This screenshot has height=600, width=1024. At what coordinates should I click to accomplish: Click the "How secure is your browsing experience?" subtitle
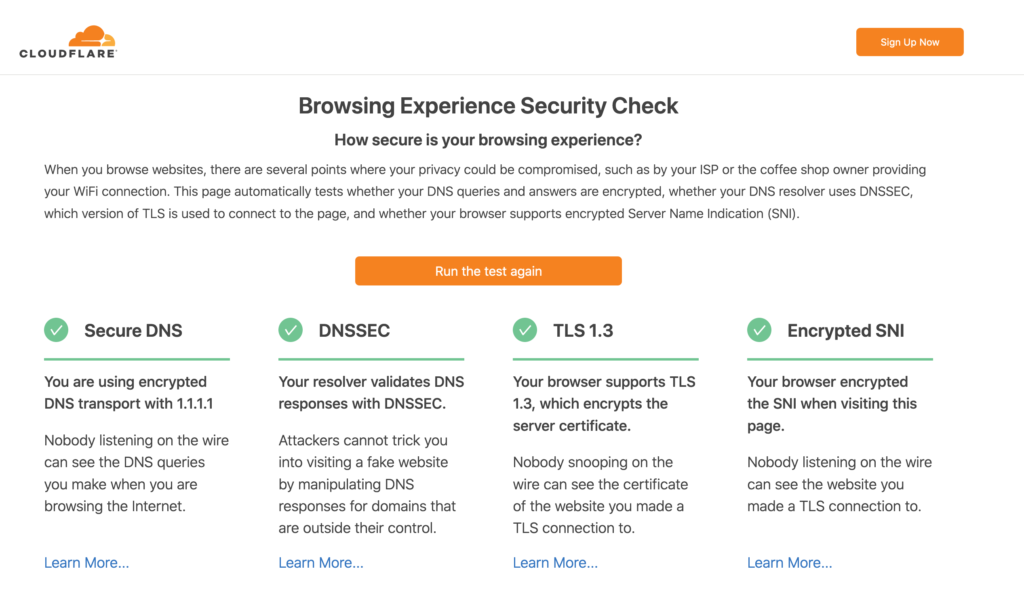coord(488,140)
